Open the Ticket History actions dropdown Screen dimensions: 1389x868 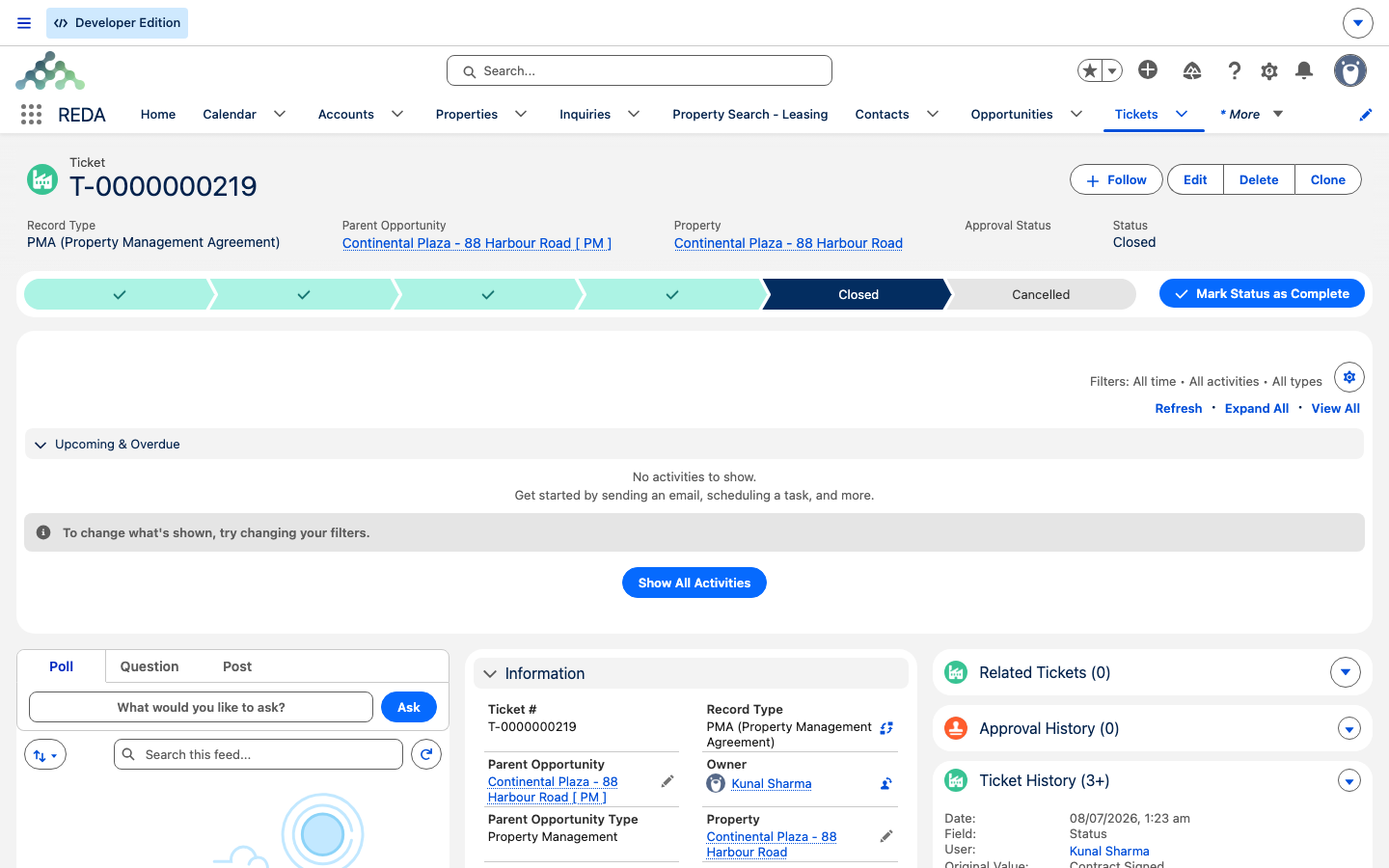coord(1349,781)
